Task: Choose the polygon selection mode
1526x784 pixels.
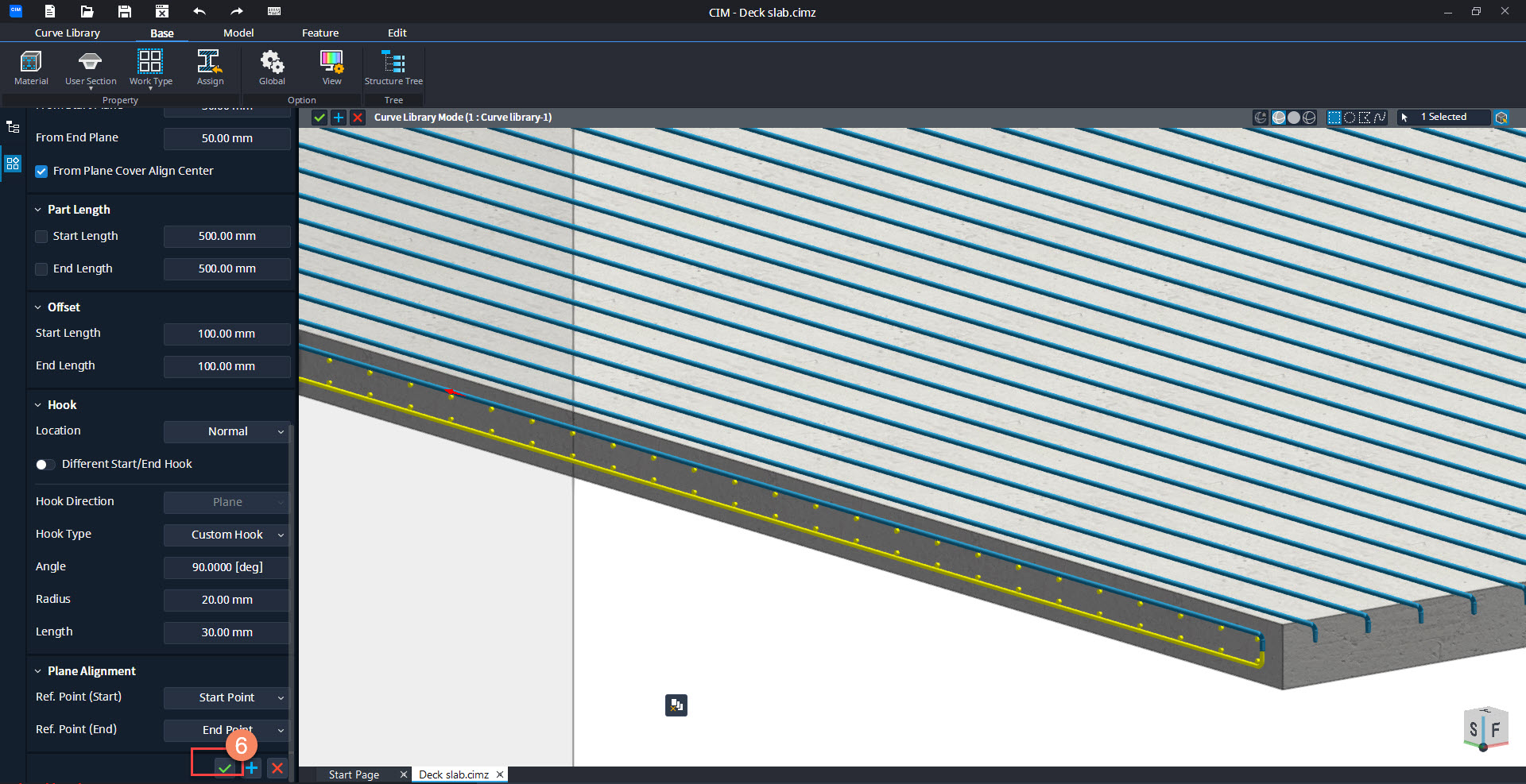Action: pos(1365,118)
